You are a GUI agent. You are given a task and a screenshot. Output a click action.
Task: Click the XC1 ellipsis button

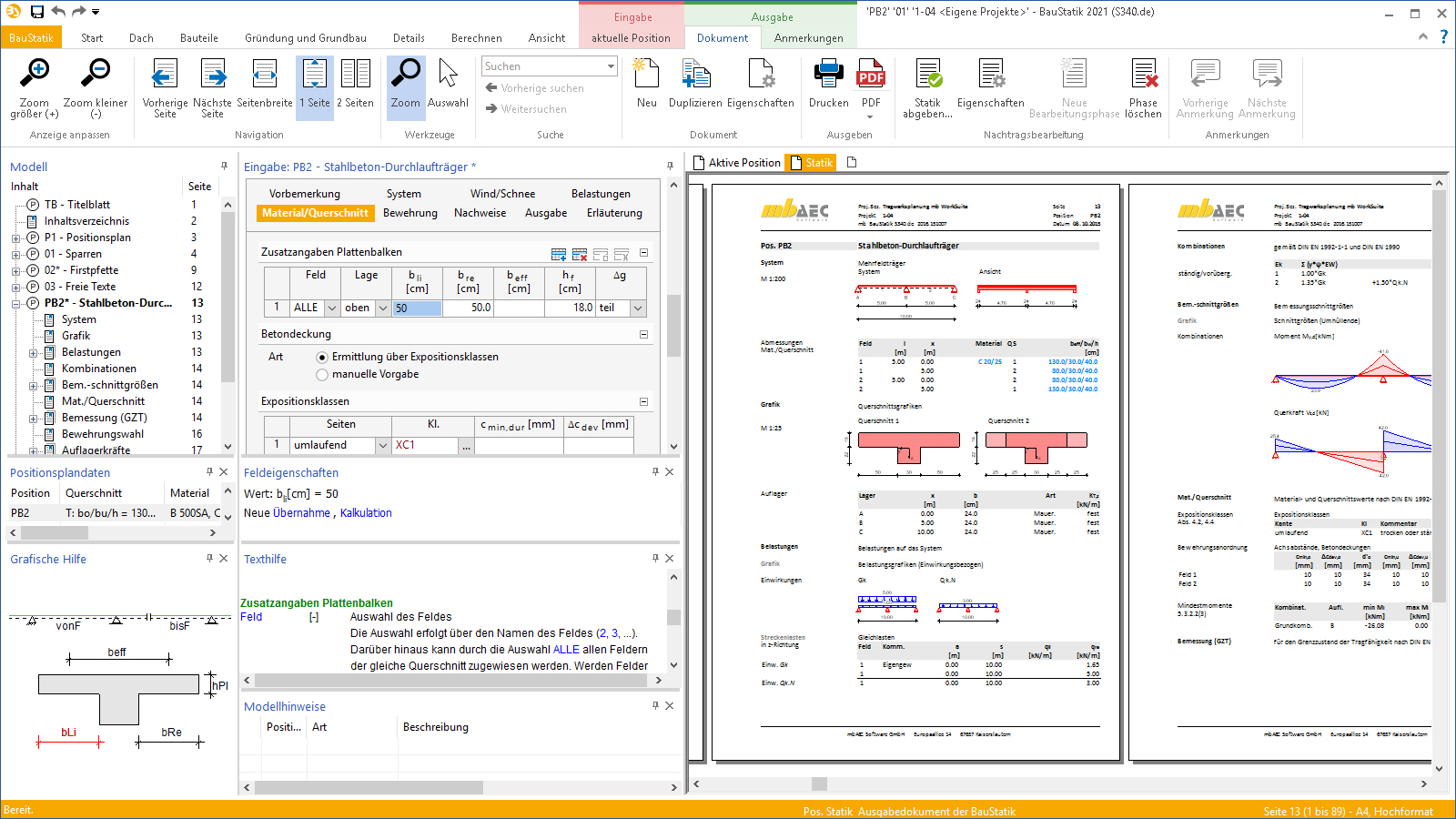click(x=466, y=446)
